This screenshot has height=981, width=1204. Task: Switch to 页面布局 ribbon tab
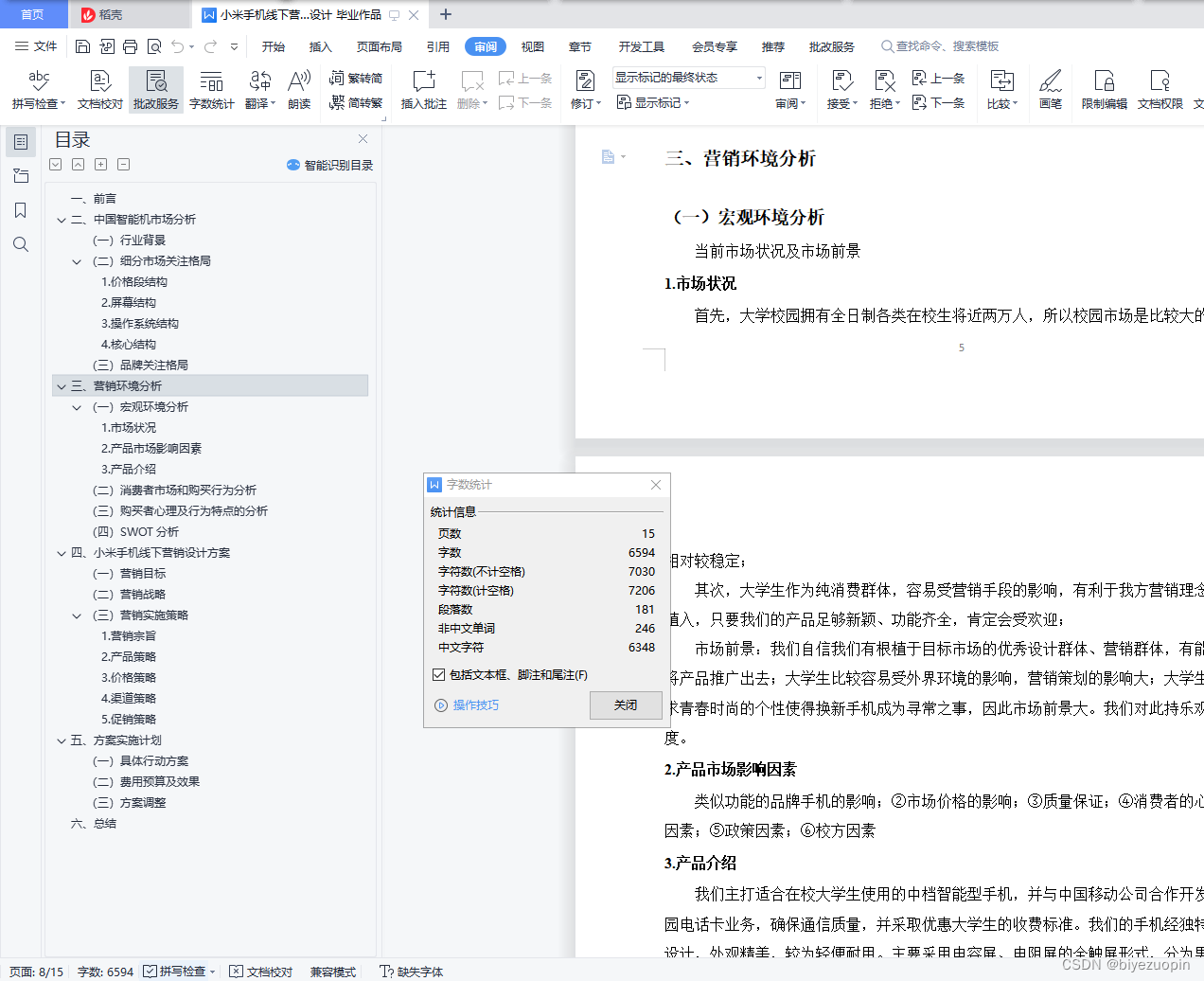[x=379, y=46]
